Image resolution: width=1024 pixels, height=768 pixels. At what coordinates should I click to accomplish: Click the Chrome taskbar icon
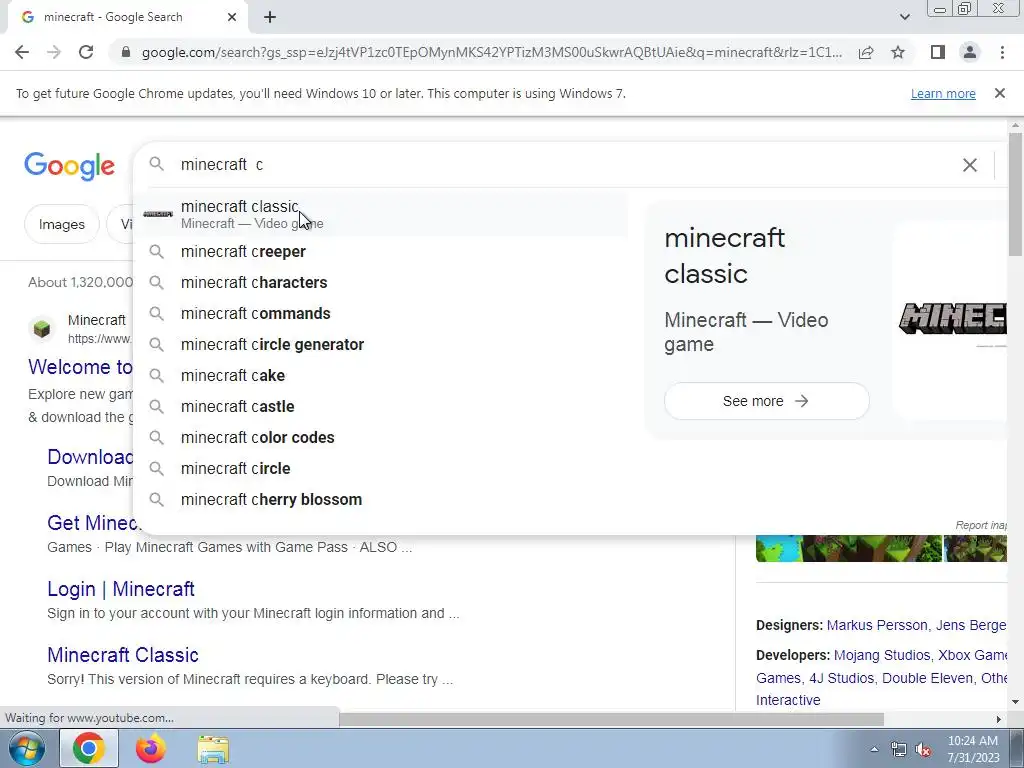pyautogui.click(x=89, y=748)
